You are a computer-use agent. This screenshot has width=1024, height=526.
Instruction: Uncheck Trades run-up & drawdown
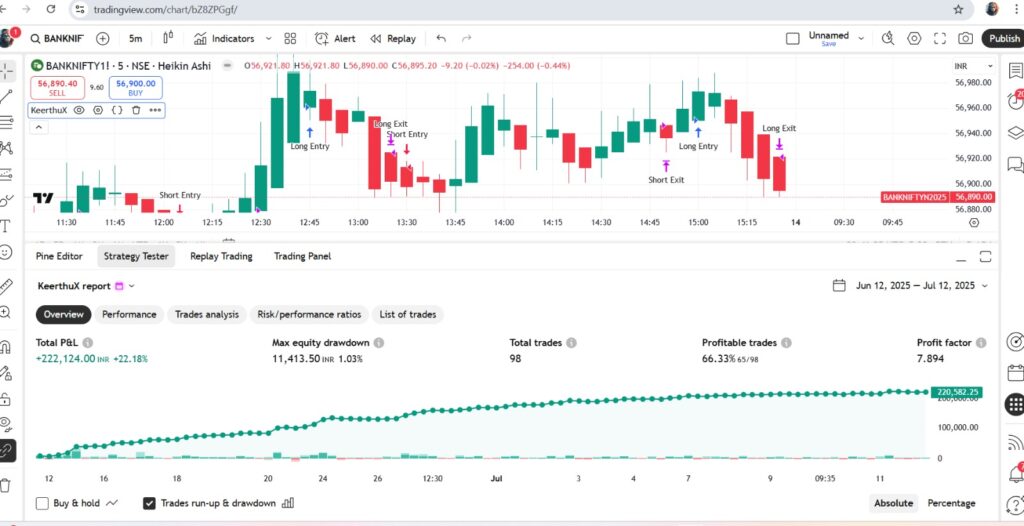tap(150, 503)
